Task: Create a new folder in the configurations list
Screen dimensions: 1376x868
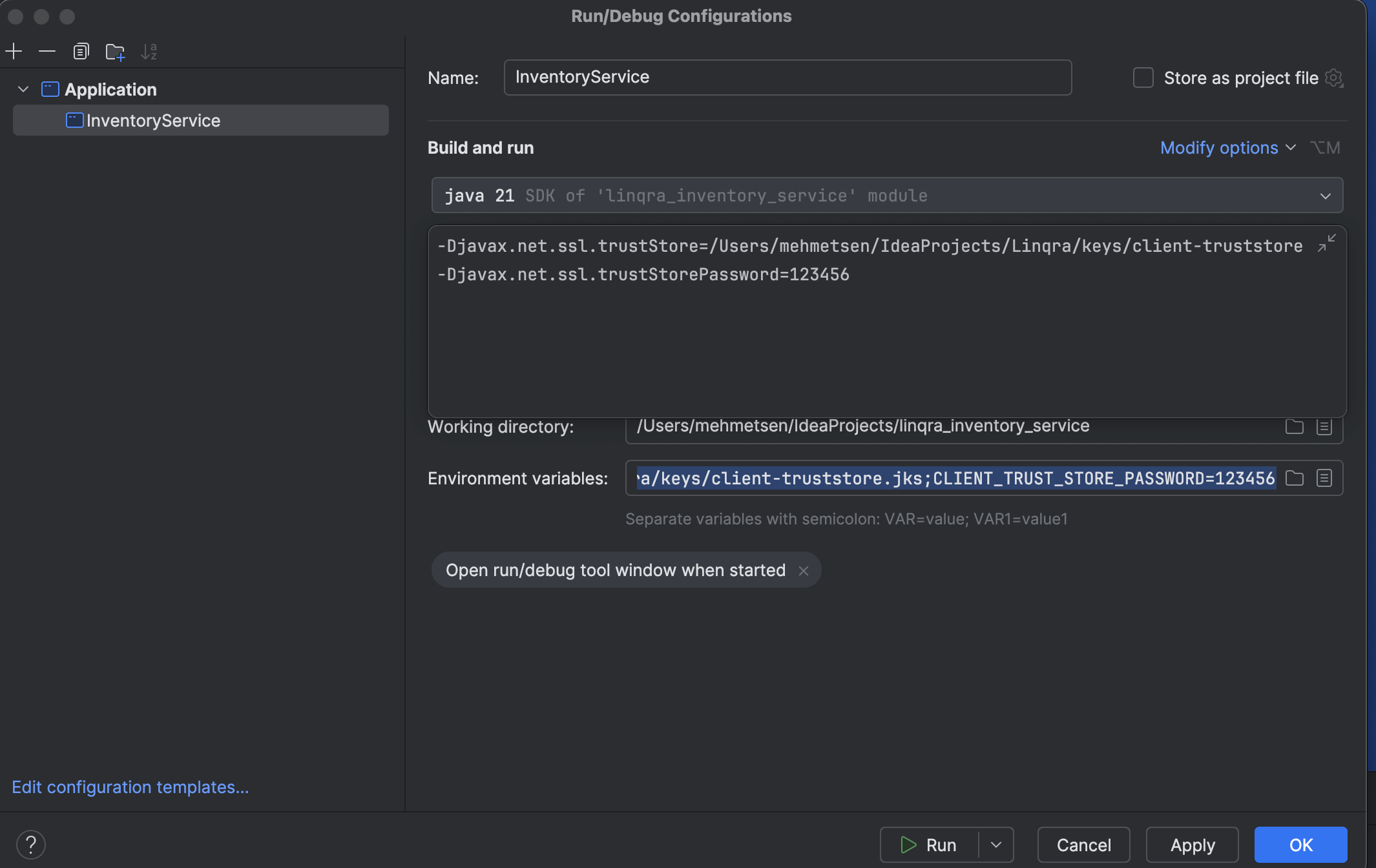Action: point(115,51)
